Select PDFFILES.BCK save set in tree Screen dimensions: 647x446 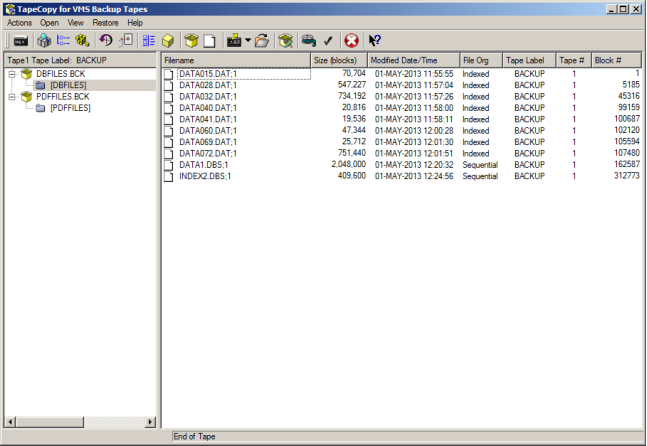click(x=63, y=97)
